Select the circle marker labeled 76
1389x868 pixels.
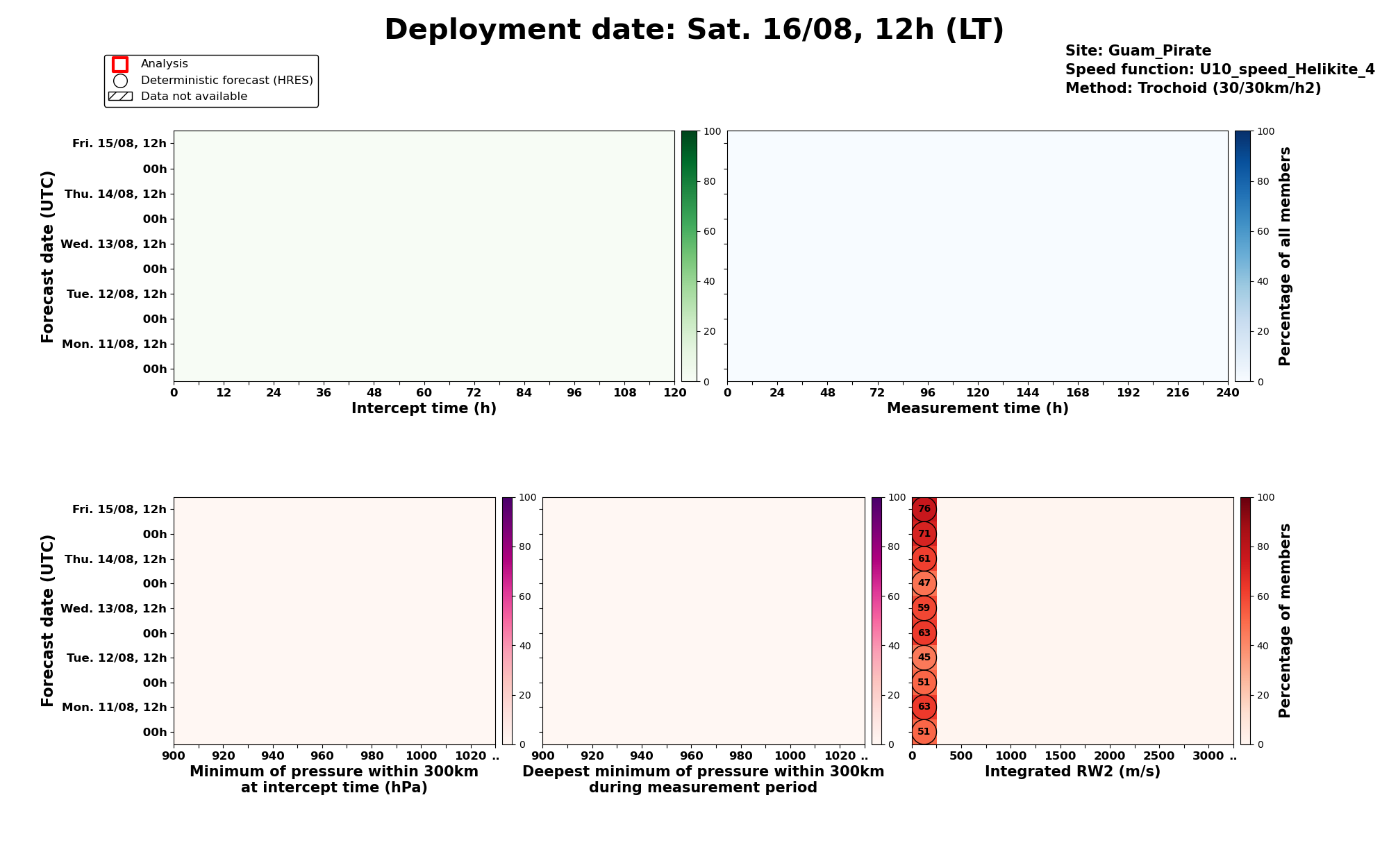924,509
